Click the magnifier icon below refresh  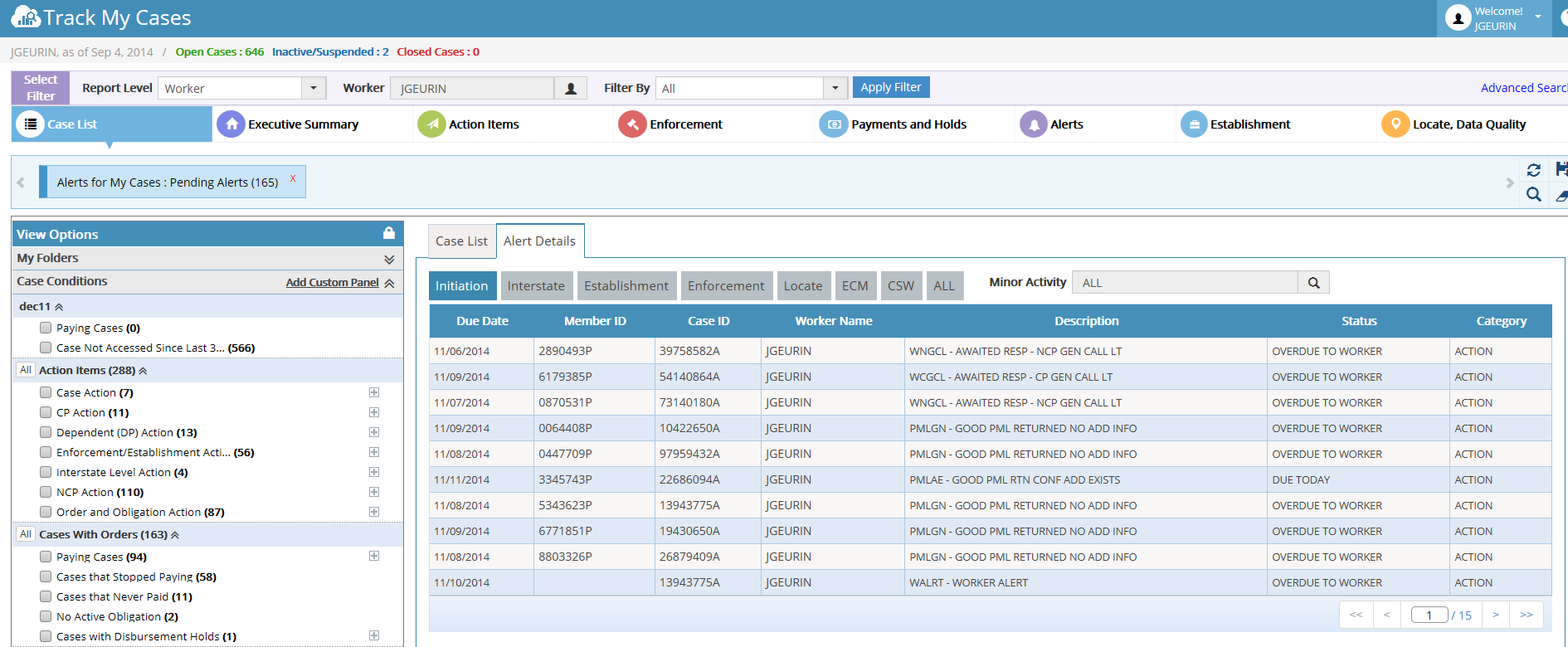click(1533, 194)
